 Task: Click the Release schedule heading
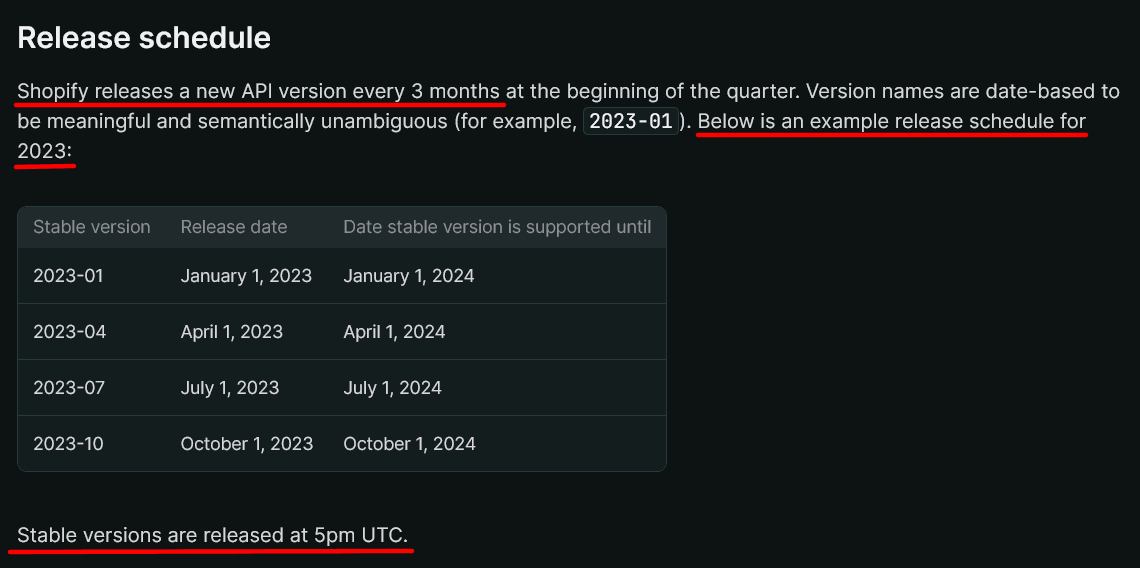(x=144, y=37)
